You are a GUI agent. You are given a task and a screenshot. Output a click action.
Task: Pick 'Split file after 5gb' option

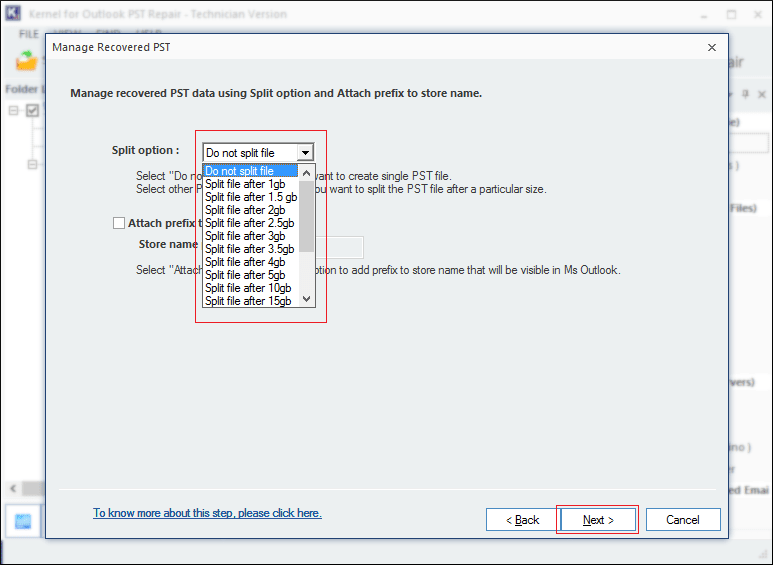[250, 275]
